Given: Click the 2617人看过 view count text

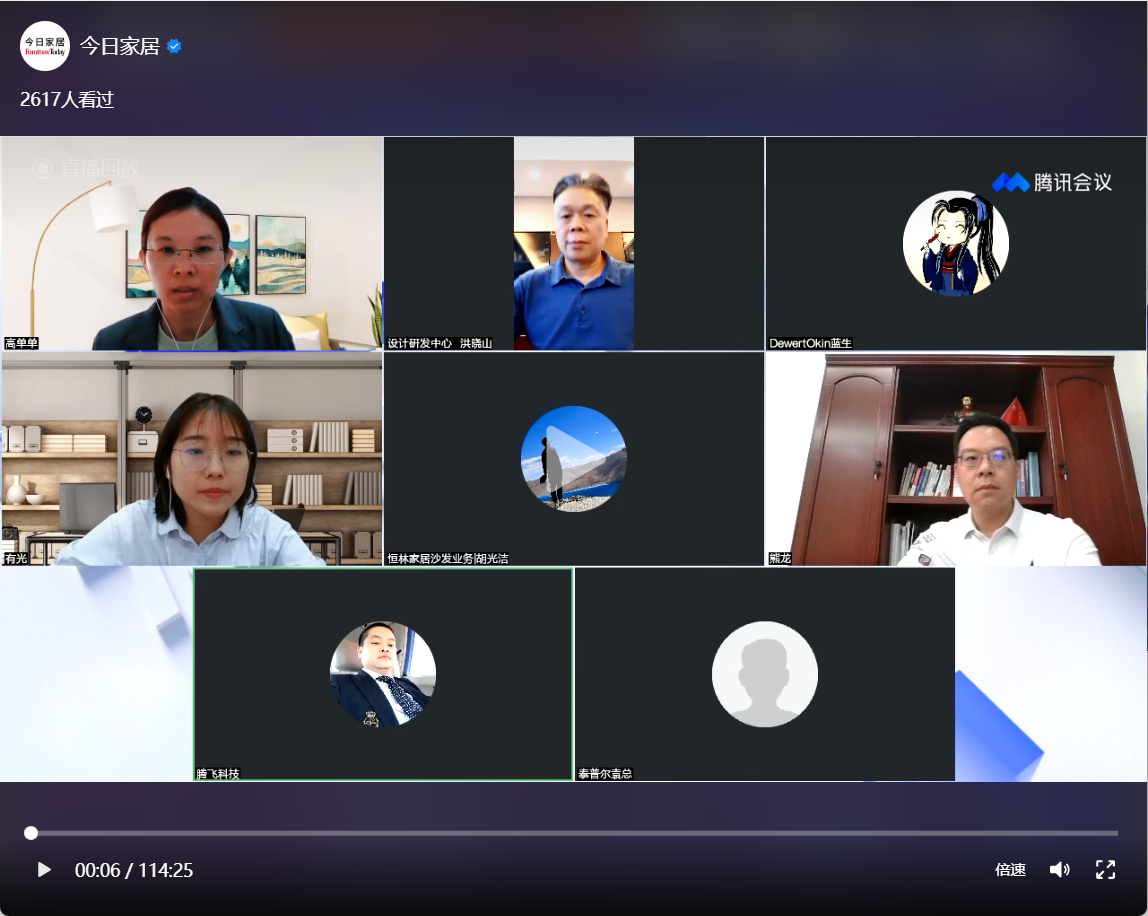Looking at the screenshot, I should [67, 100].
